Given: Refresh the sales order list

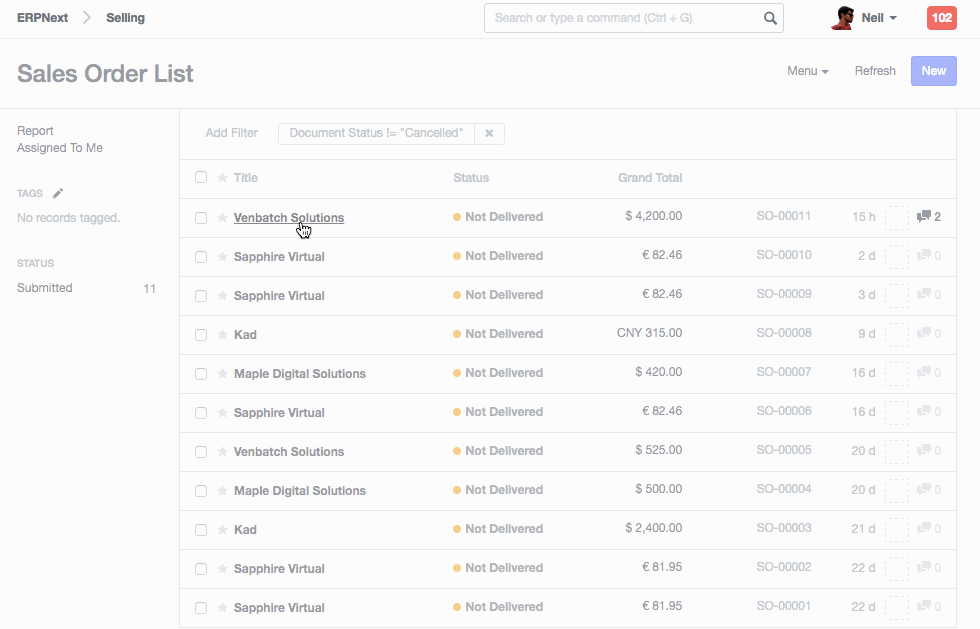Looking at the screenshot, I should click(875, 71).
